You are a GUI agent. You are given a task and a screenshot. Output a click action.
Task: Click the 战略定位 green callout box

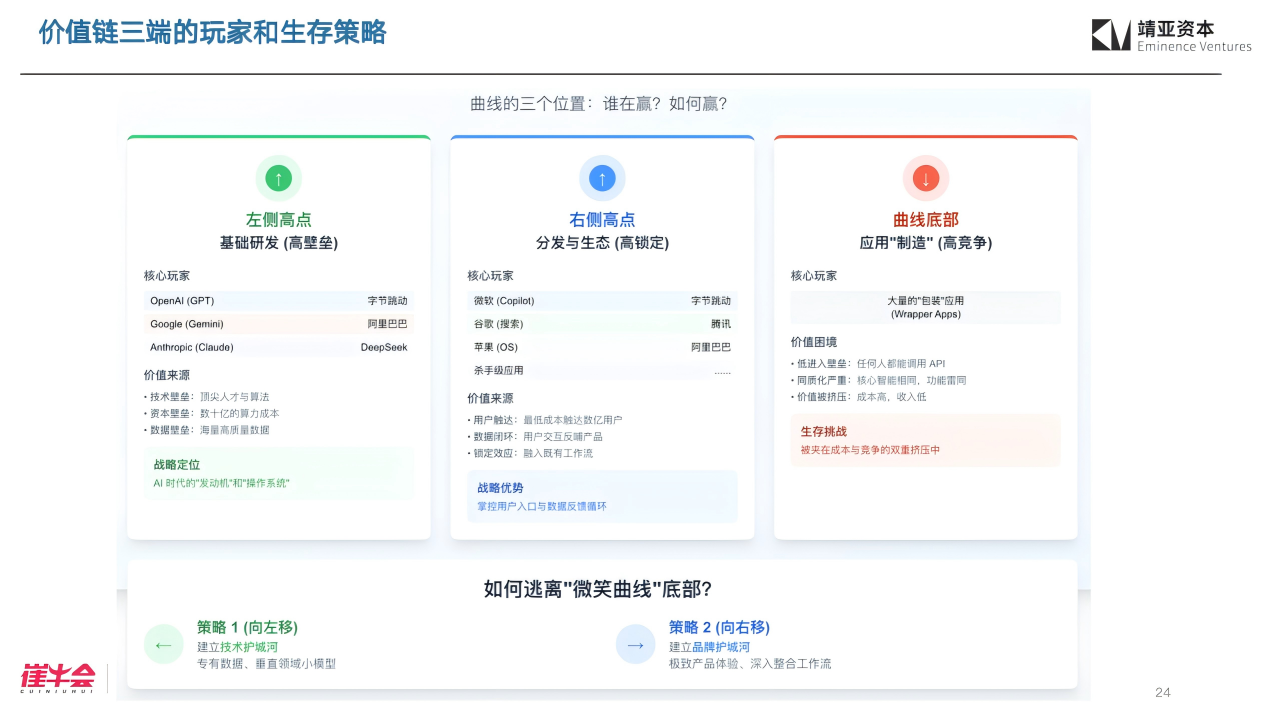279,473
